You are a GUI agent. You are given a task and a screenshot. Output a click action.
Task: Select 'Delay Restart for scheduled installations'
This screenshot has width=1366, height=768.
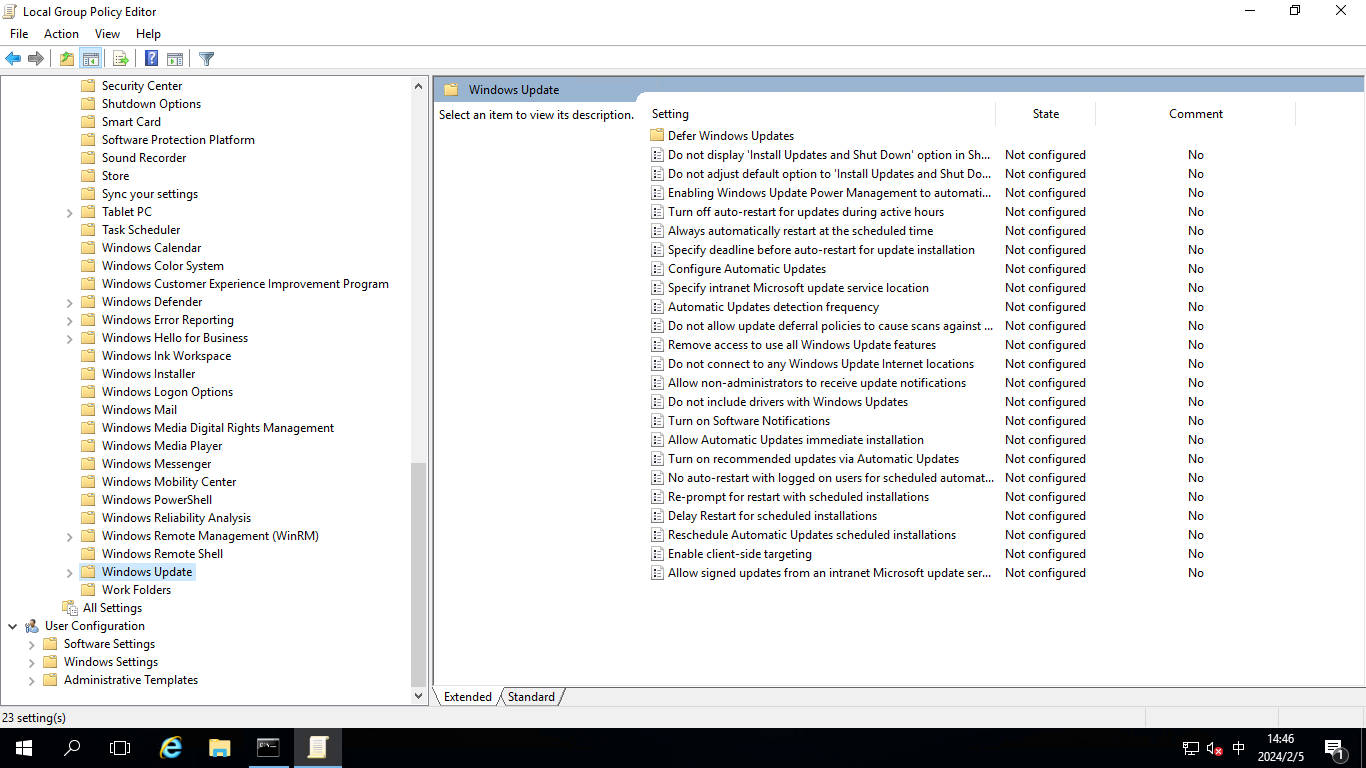772,516
